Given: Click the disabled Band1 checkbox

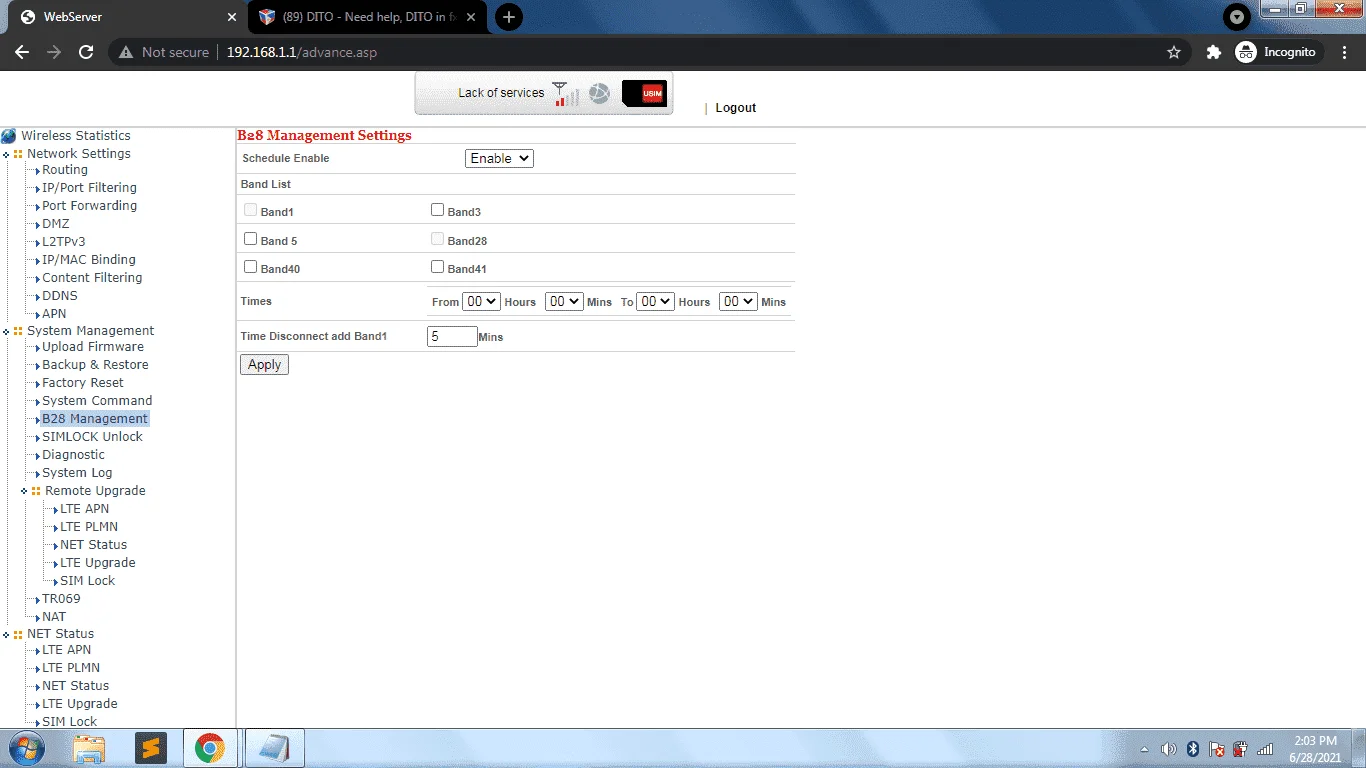Looking at the screenshot, I should click(x=251, y=210).
